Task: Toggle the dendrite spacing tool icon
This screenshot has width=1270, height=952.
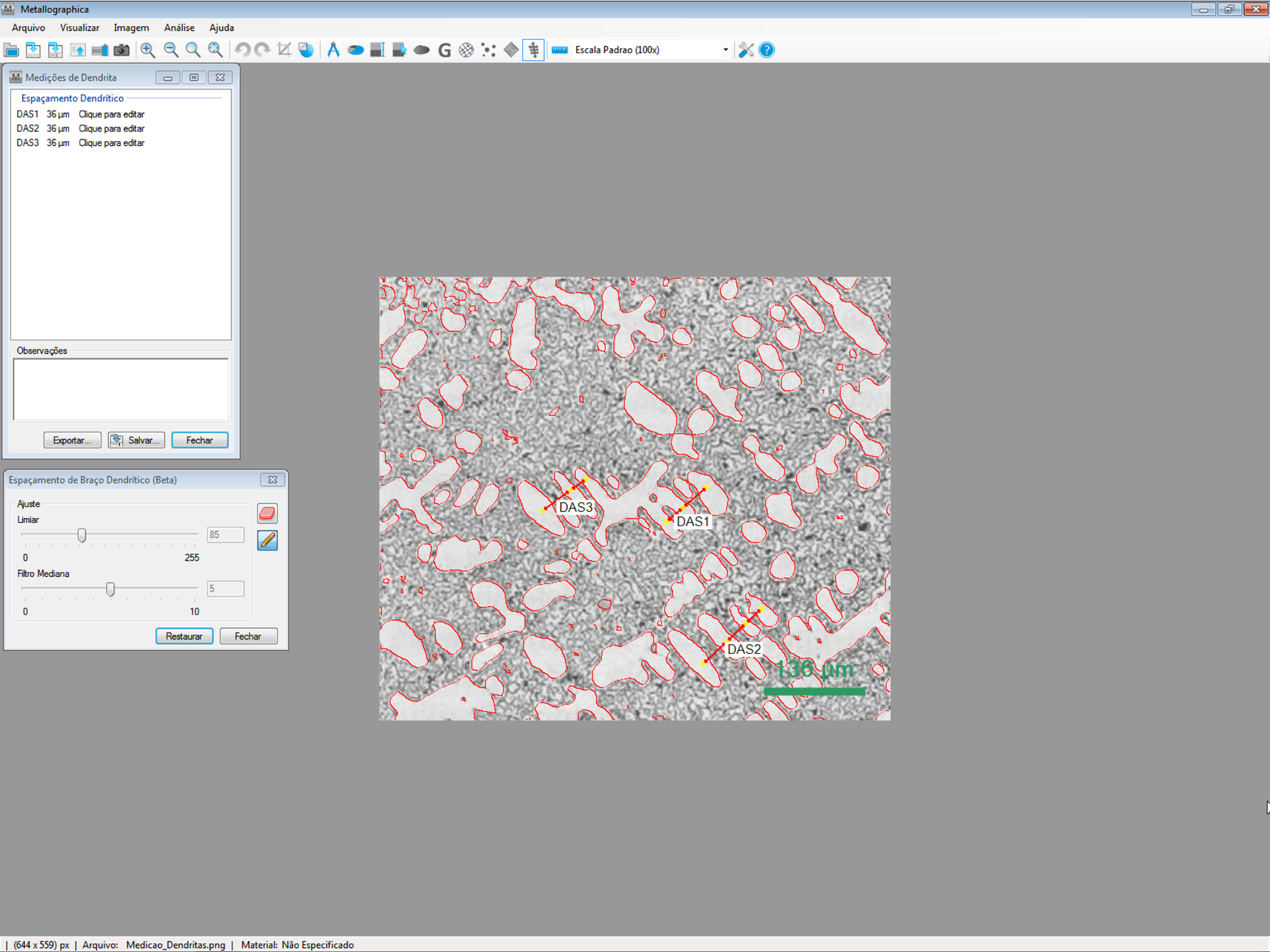Action: 533,50
